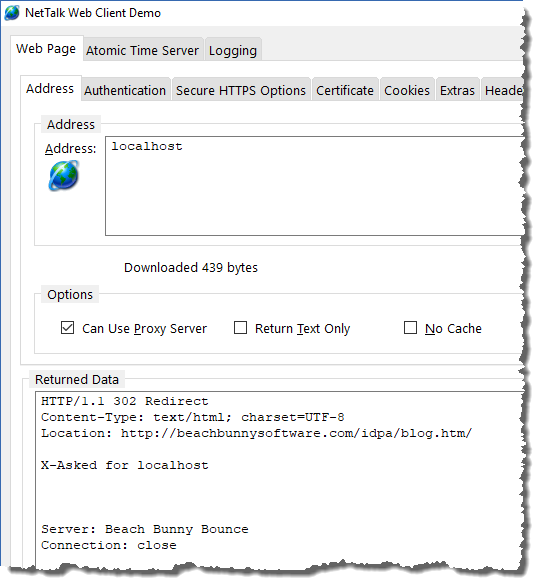Switch to Secure HTTPS Options tab
This screenshot has width=541, height=585.
tap(241, 90)
